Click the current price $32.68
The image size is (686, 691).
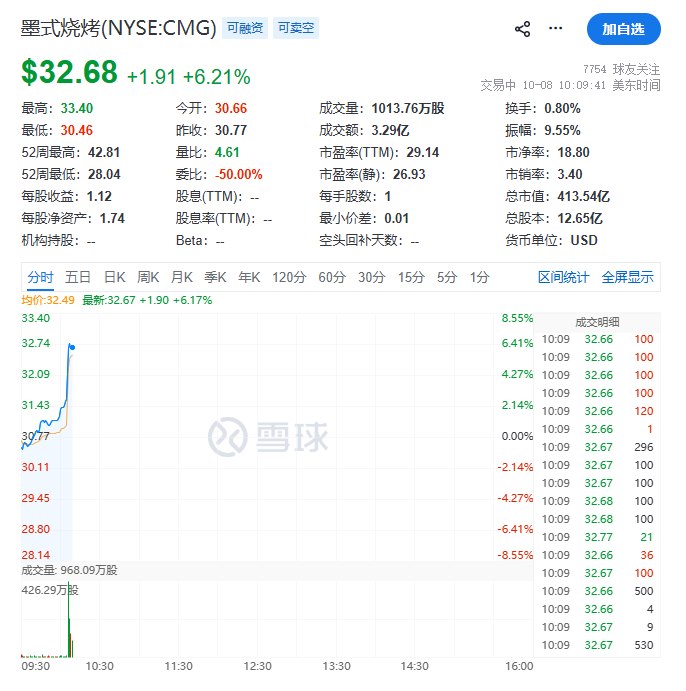coord(70,72)
